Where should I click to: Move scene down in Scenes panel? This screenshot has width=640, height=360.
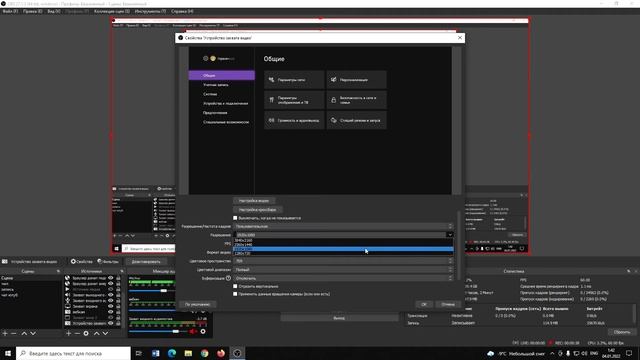click(x=33, y=333)
